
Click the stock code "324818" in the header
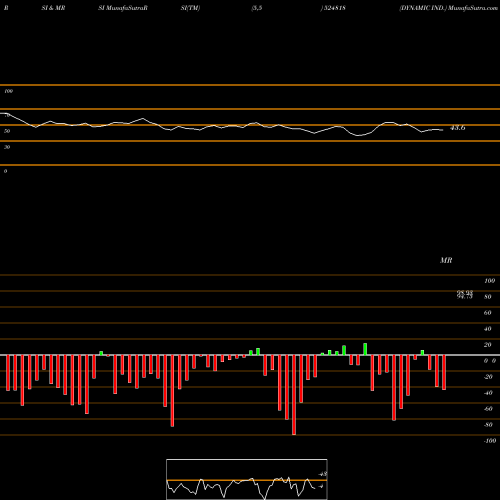click(x=334, y=8)
